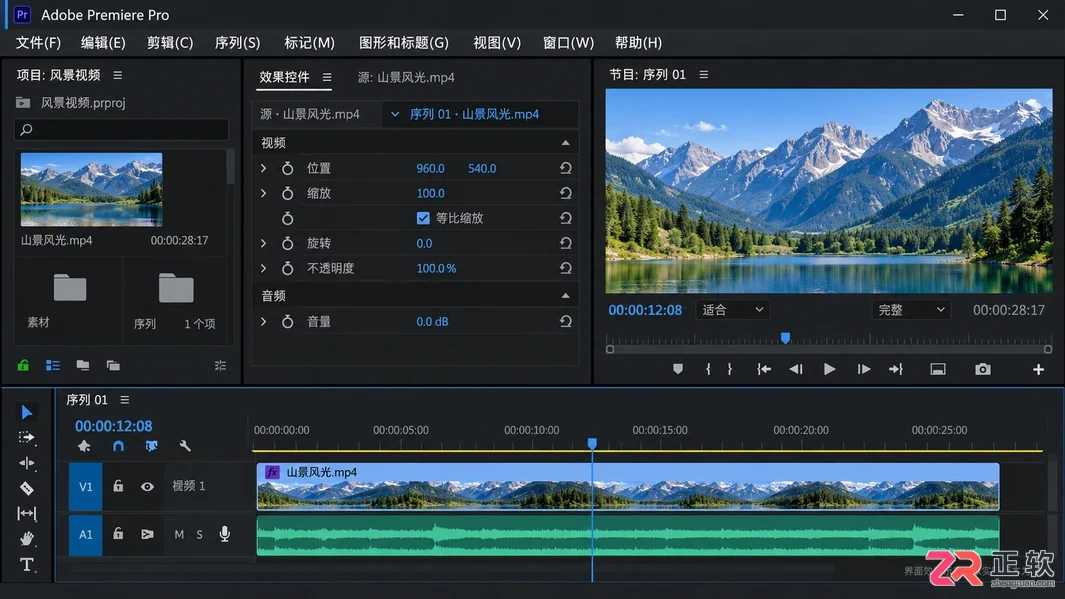Select the Hand tool
The image size is (1065, 599).
26,539
